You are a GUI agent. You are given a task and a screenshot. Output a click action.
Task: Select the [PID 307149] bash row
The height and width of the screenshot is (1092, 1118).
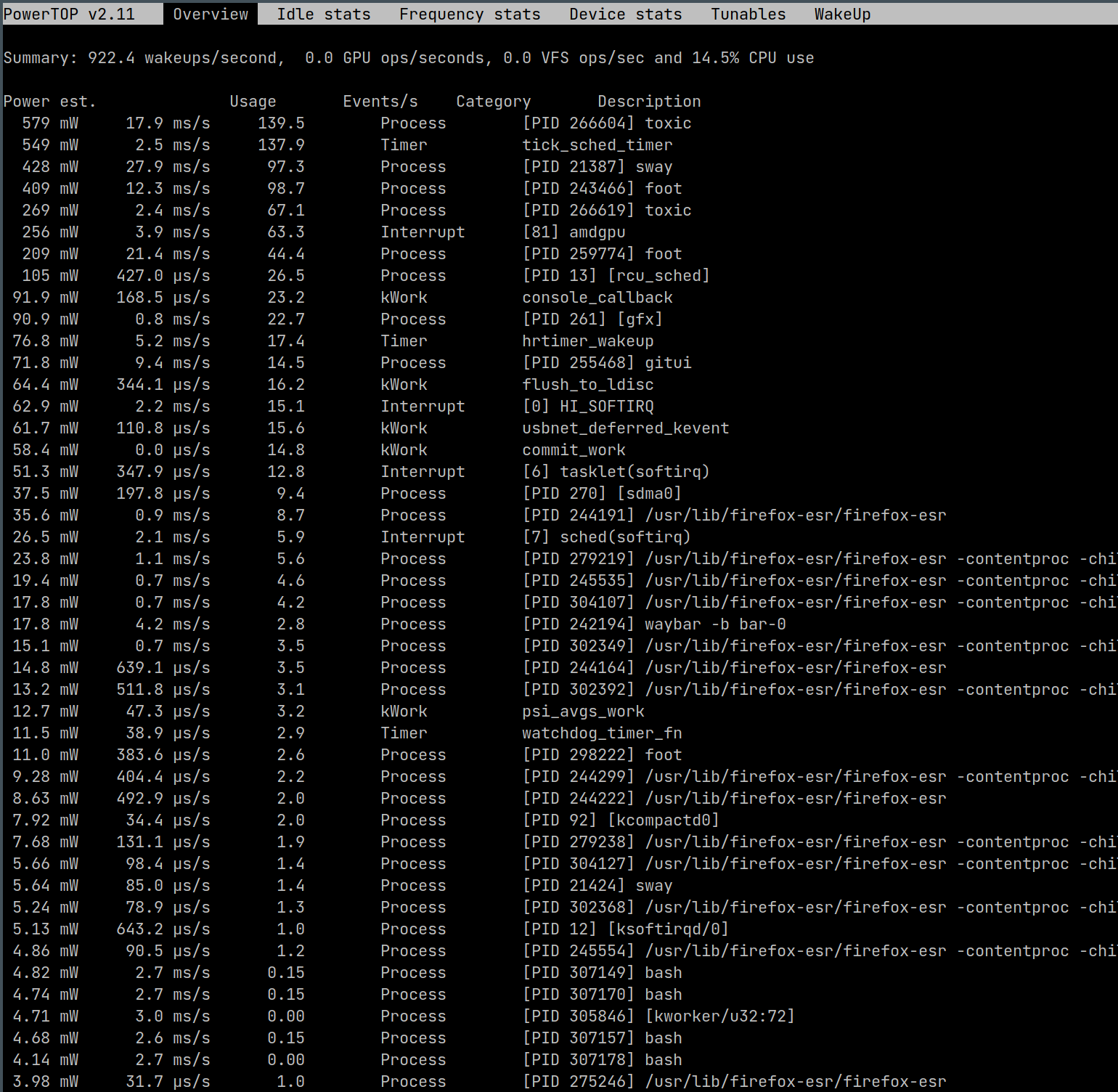coord(559,973)
